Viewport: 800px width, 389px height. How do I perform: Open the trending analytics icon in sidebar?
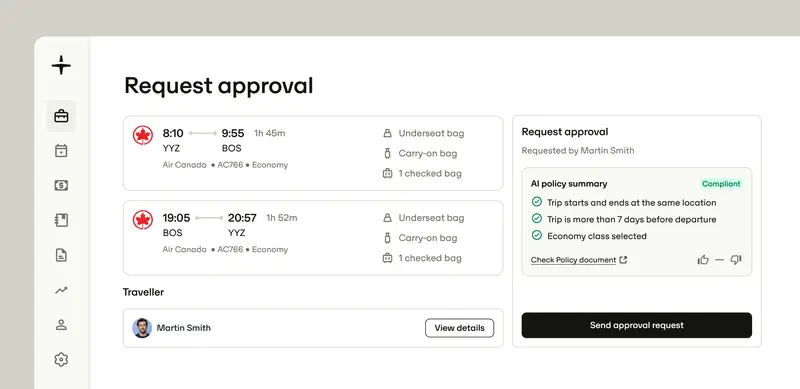tap(61, 290)
